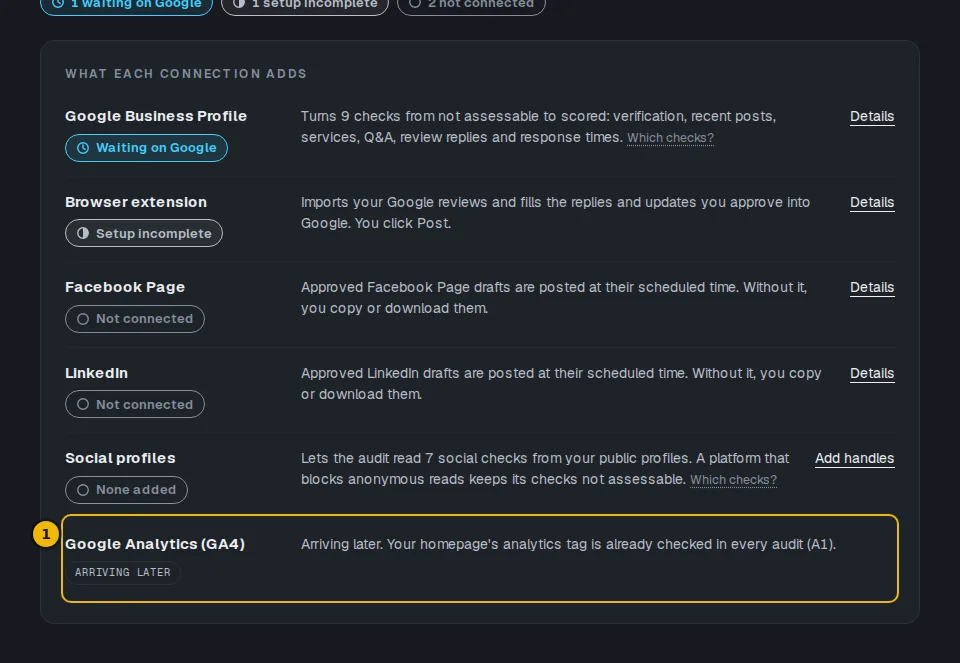Click the 'Turns 9 checks from not assessable' description
Image resolution: width=960 pixels, height=663 pixels.
(539, 127)
